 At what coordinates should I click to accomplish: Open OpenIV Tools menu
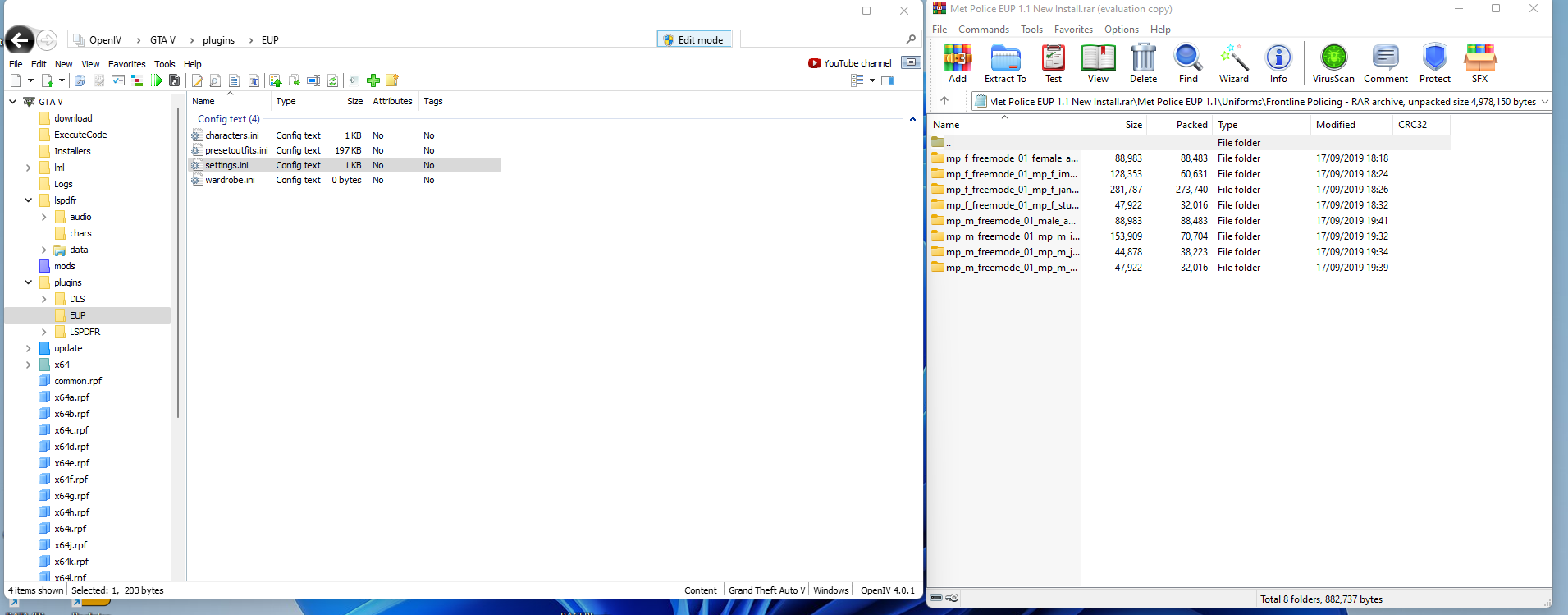click(x=164, y=64)
